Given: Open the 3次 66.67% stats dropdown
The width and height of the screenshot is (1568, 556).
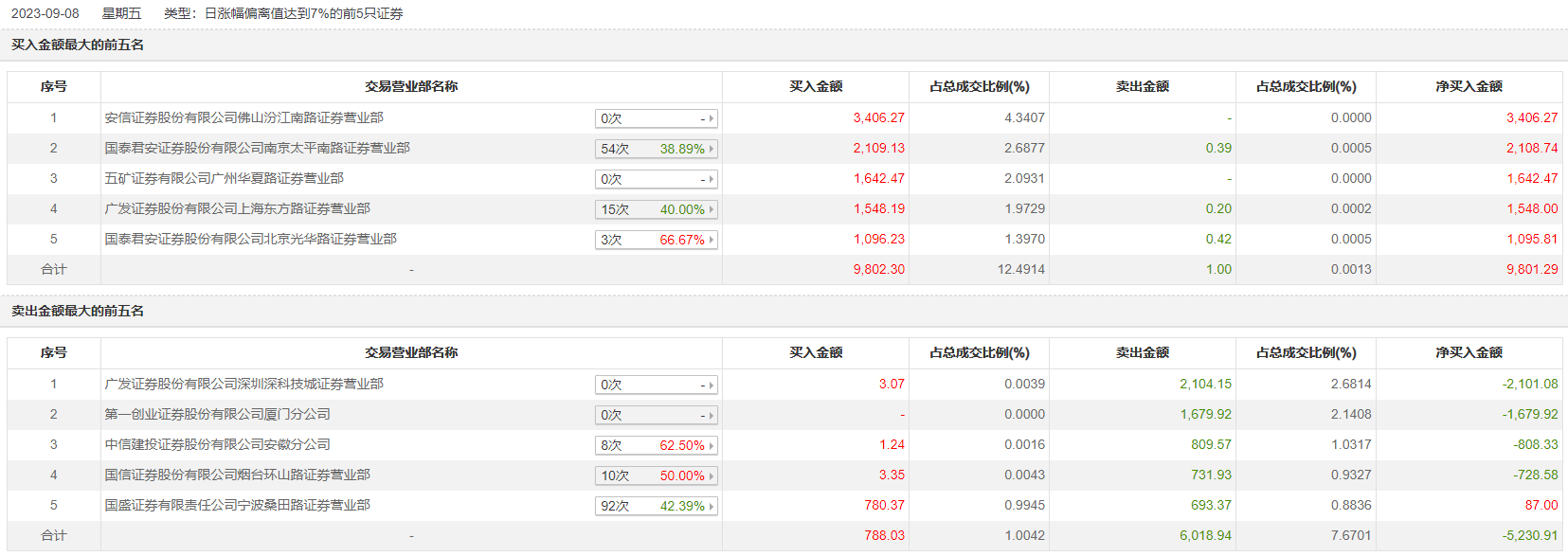Looking at the screenshot, I should tap(656, 241).
